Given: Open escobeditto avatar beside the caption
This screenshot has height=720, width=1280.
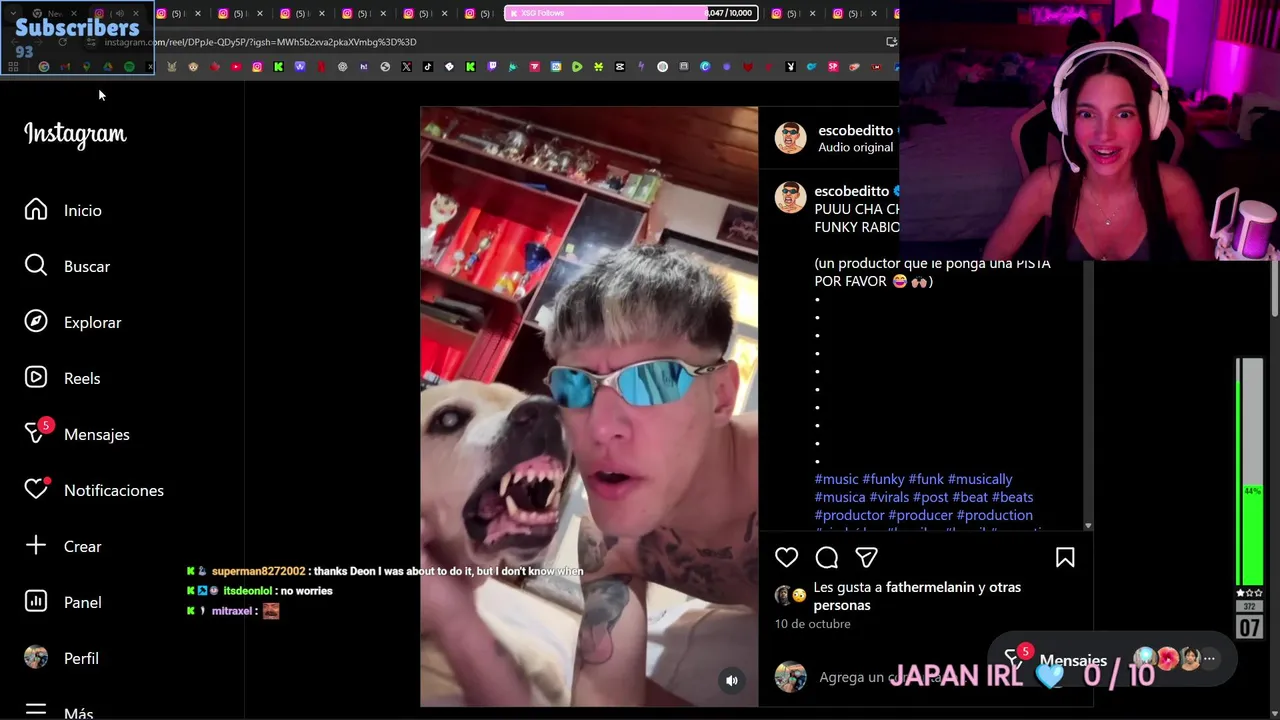Looking at the screenshot, I should (x=790, y=197).
